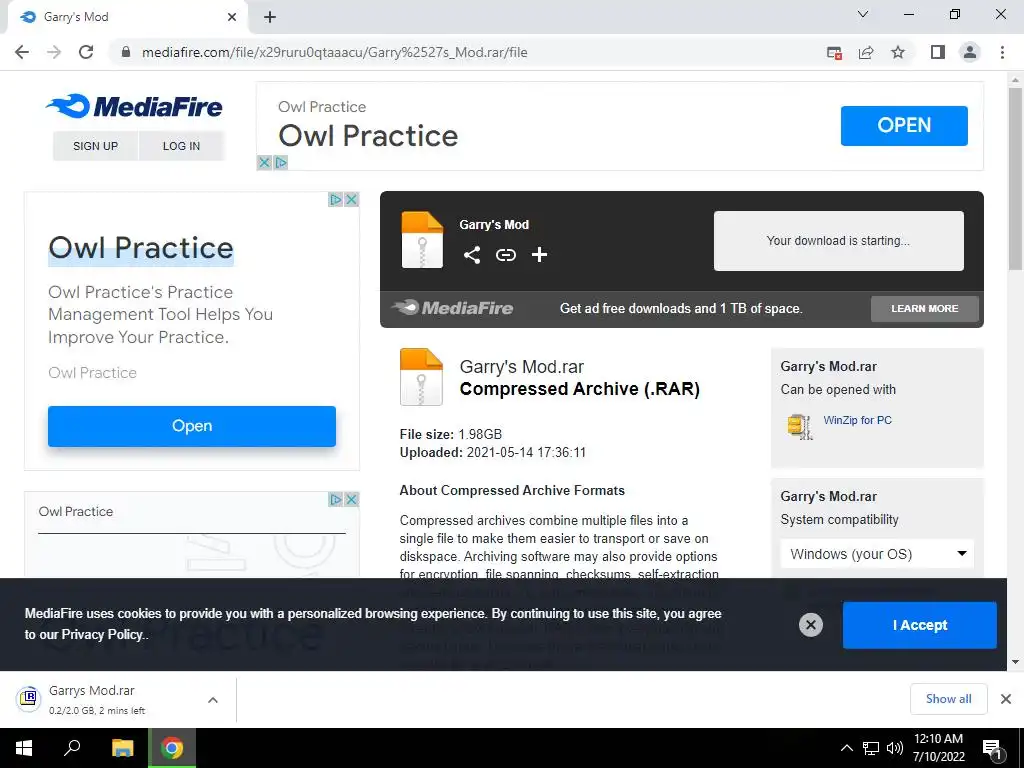Toggle the Chrome side panel icon
Image resolution: width=1024 pixels, height=768 pixels.
(x=938, y=52)
